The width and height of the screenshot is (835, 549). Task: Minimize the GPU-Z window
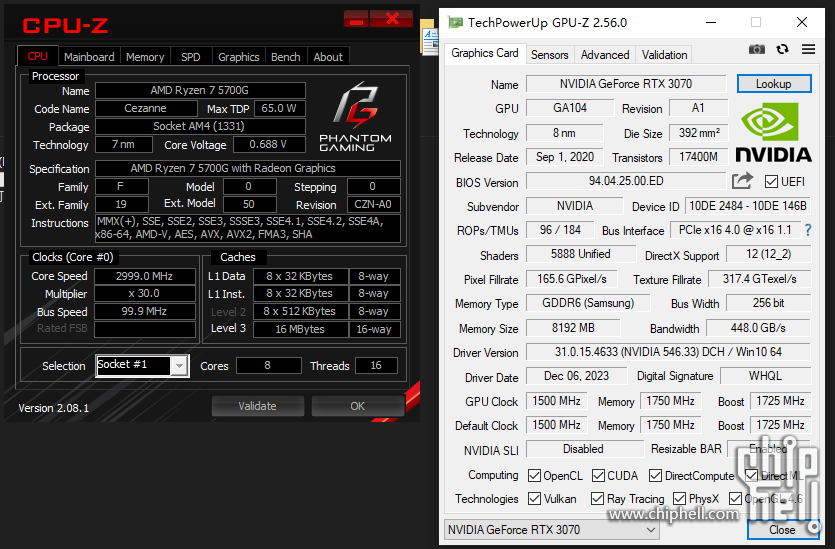pyautogui.click(x=711, y=22)
